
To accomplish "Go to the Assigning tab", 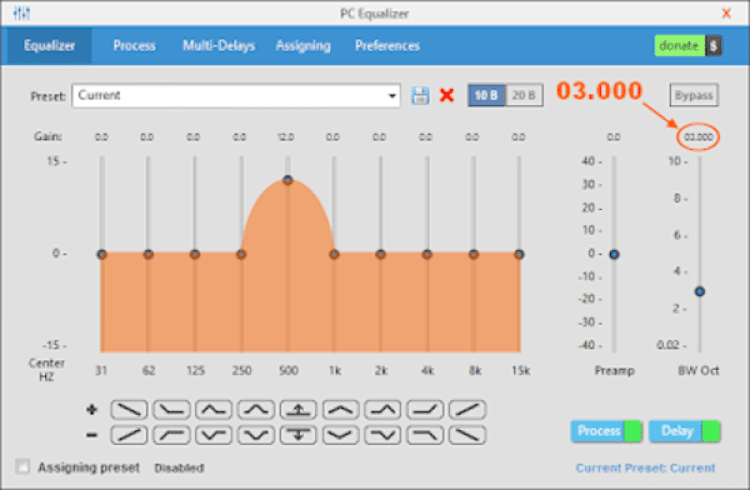I will click(x=303, y=46).
